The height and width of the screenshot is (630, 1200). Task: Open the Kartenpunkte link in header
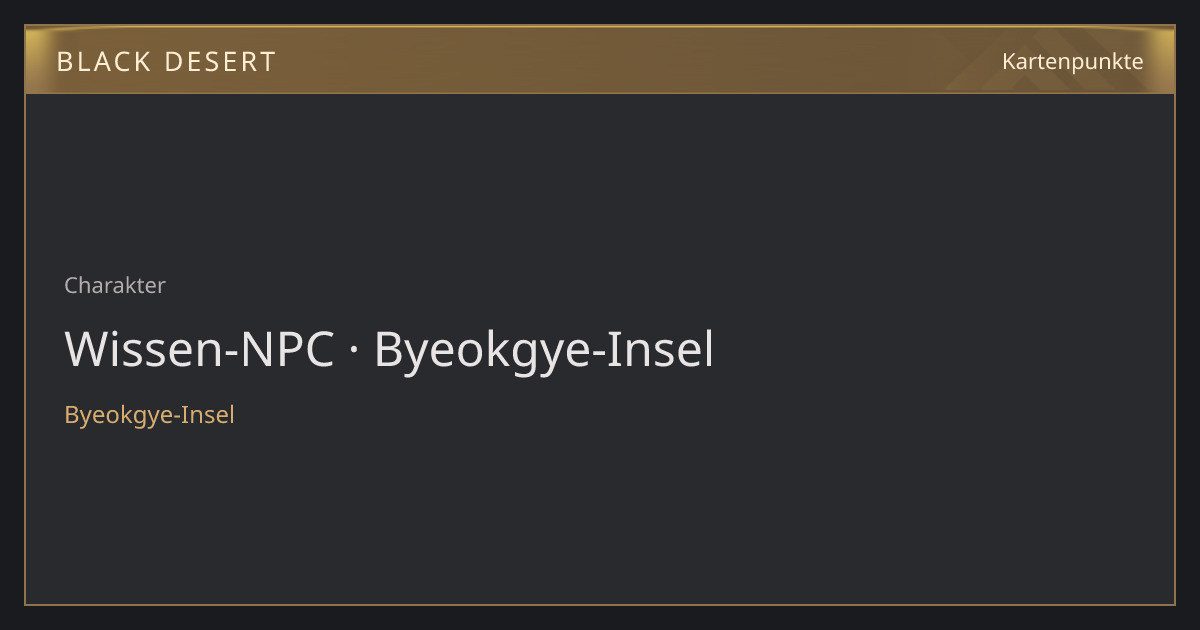[1072, 61]
